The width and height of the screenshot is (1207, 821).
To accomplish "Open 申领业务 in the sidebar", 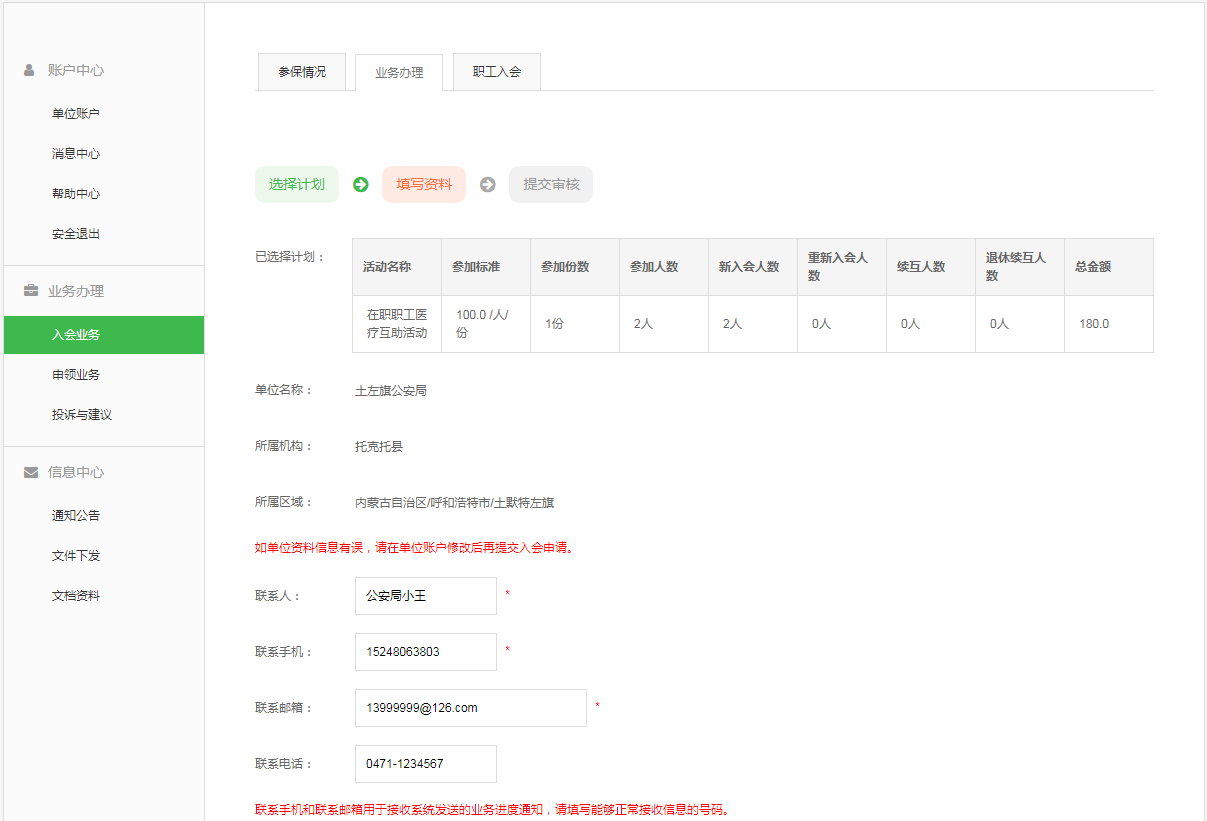I will (76, 375).
